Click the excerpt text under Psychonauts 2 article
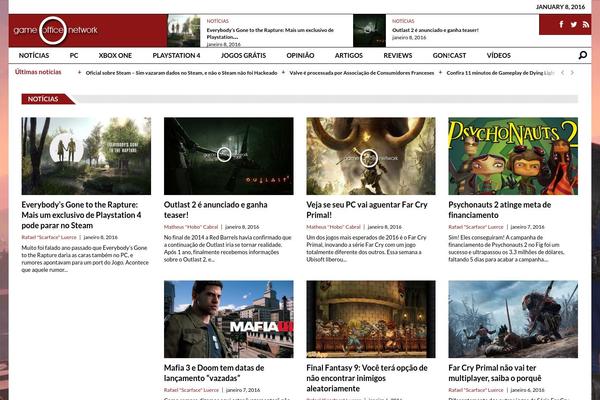Viewport: 600px width, 400px height. [506, 248]
